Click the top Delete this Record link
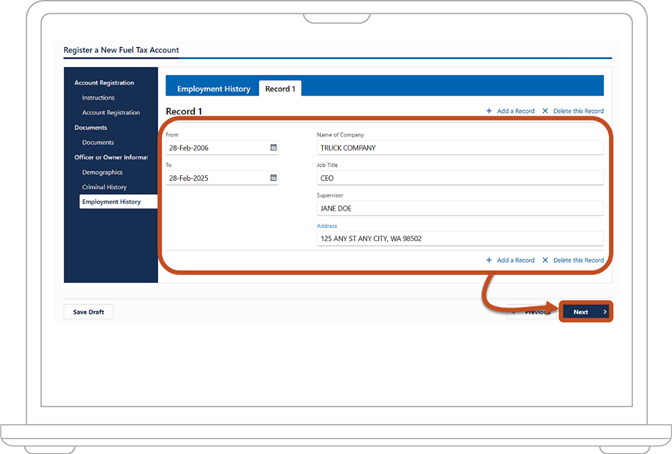Viewport: 672px width, 454px height. (x=573, y=111)
